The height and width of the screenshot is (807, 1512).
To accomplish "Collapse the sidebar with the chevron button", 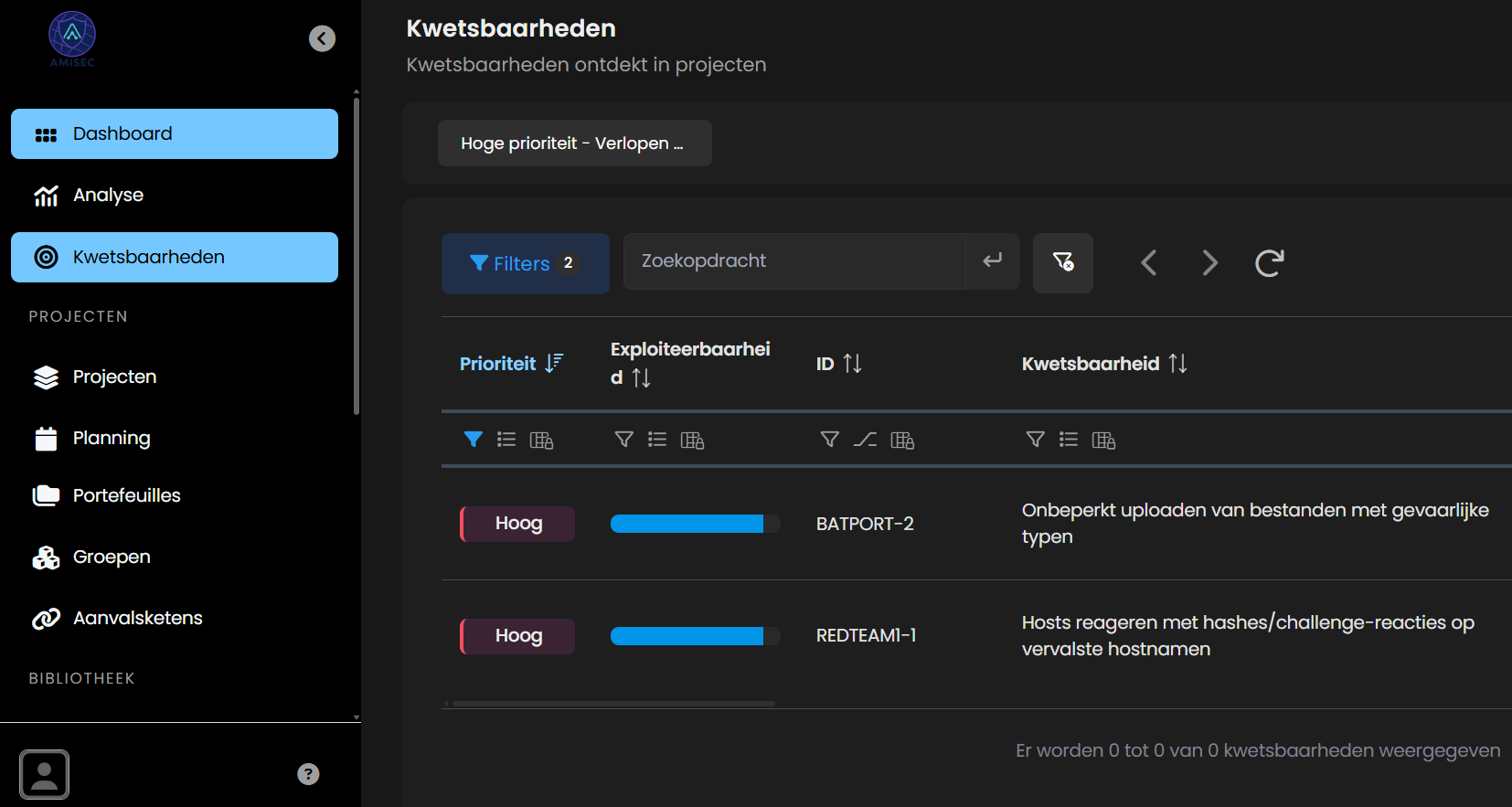I will (x=322, y=38).
